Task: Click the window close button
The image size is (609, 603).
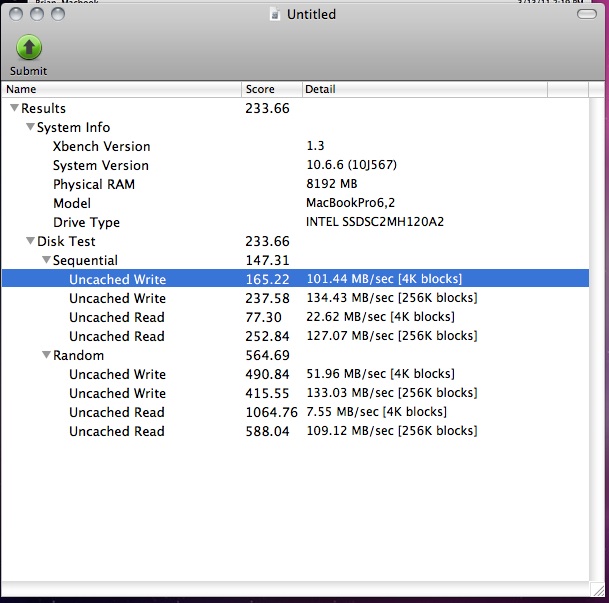Action: tap(16, 14)
